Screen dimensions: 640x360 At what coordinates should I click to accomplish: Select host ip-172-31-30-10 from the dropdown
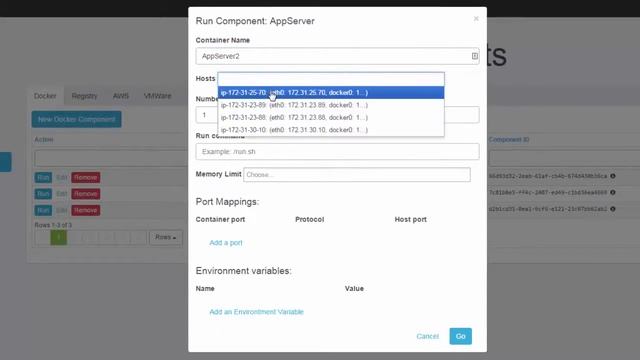pos(331,130)
